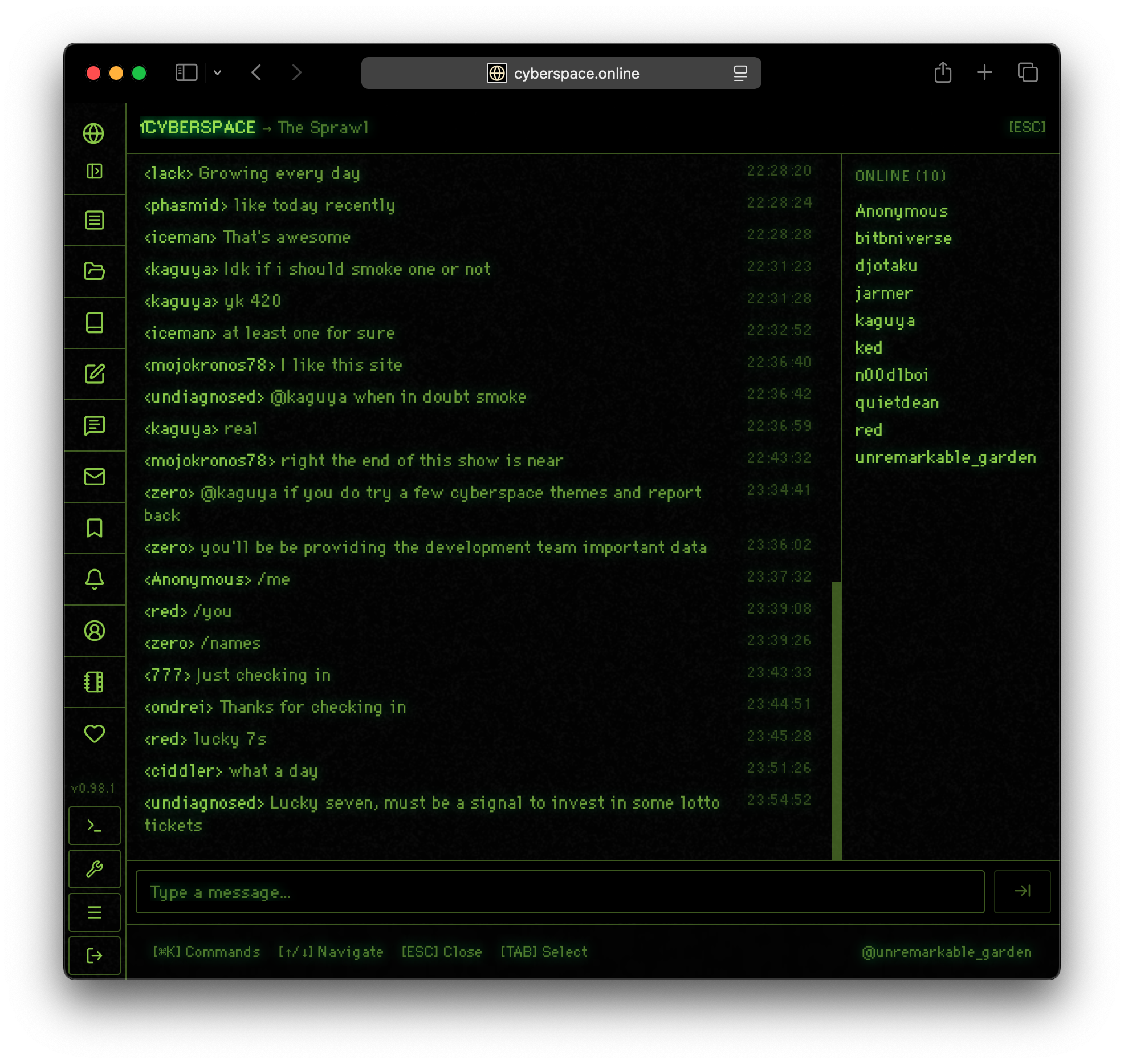This screenshot has height=1064, width=1124.
Task: Open Safari tab overview button
Action: [x=1028, y=73]
